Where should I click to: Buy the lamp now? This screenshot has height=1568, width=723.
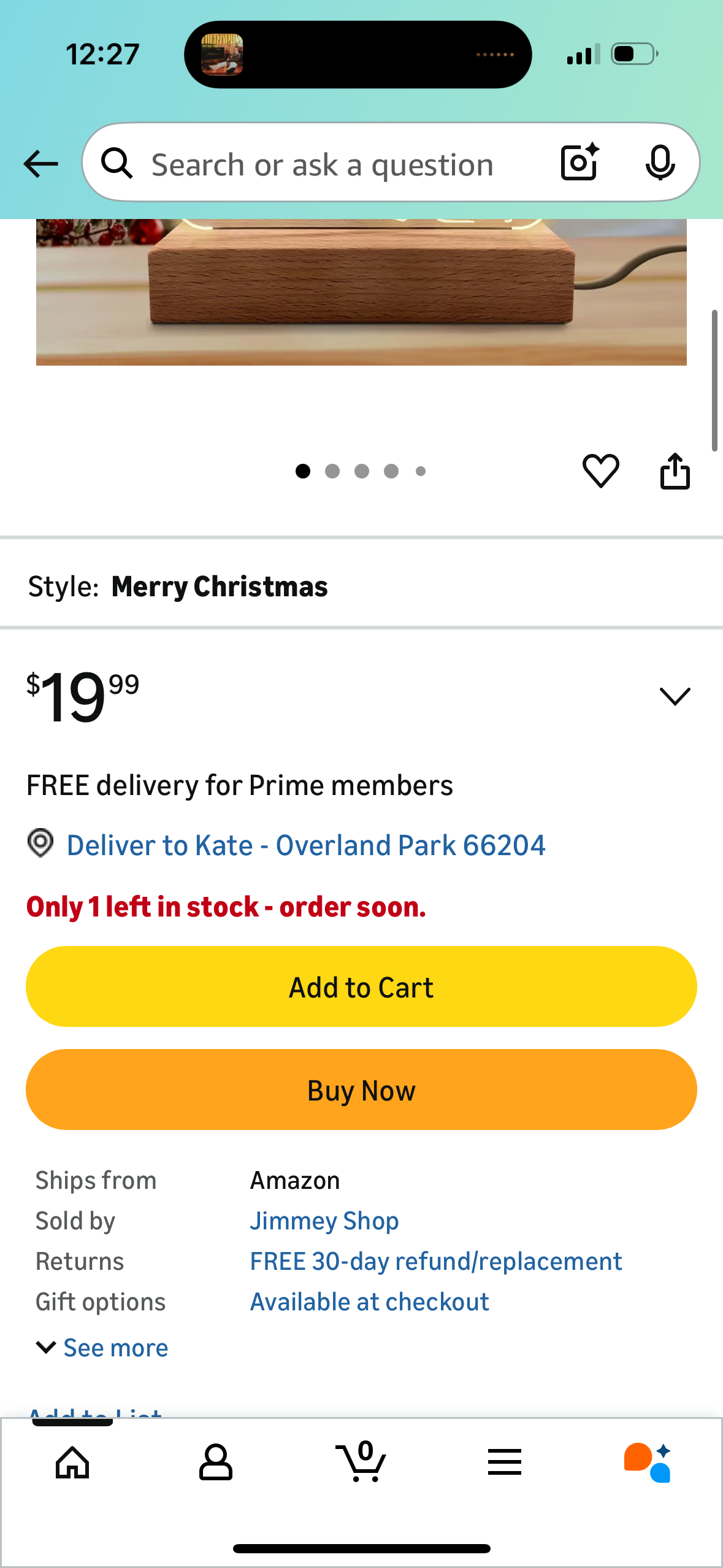pyautogui.click(x=361, y=1090)
